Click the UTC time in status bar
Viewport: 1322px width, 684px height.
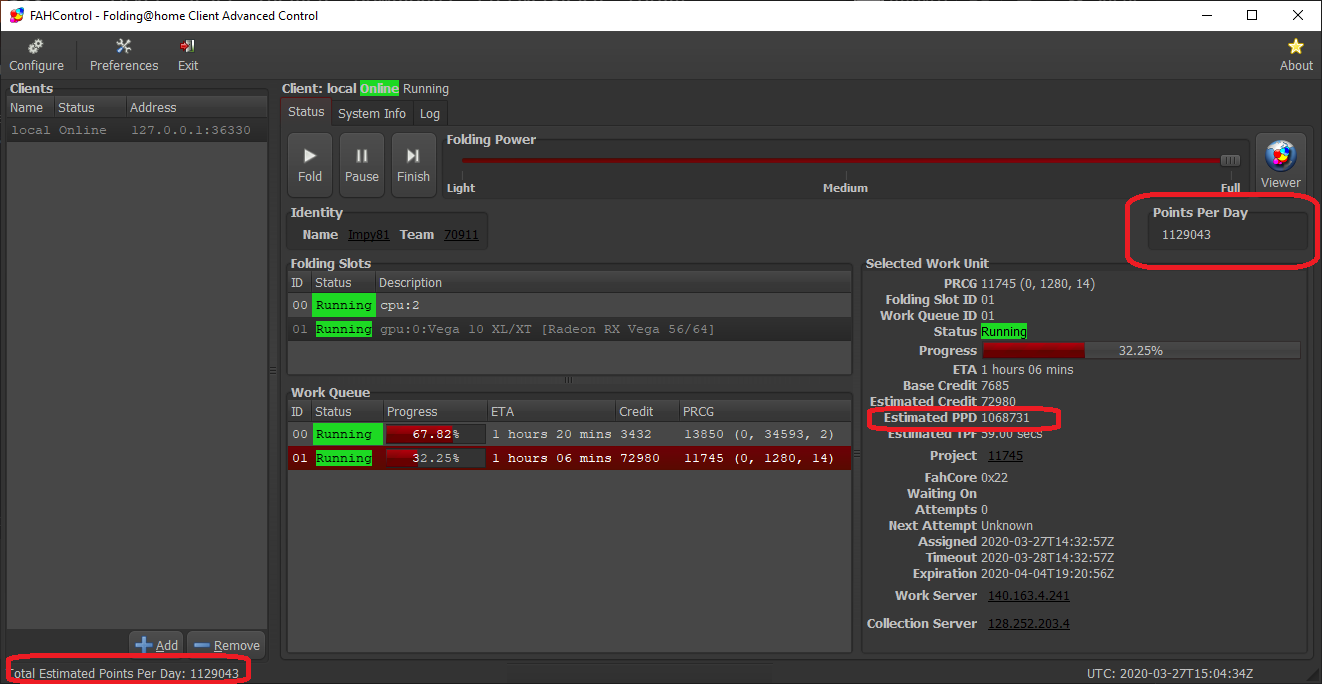[x=1170, y=674]
